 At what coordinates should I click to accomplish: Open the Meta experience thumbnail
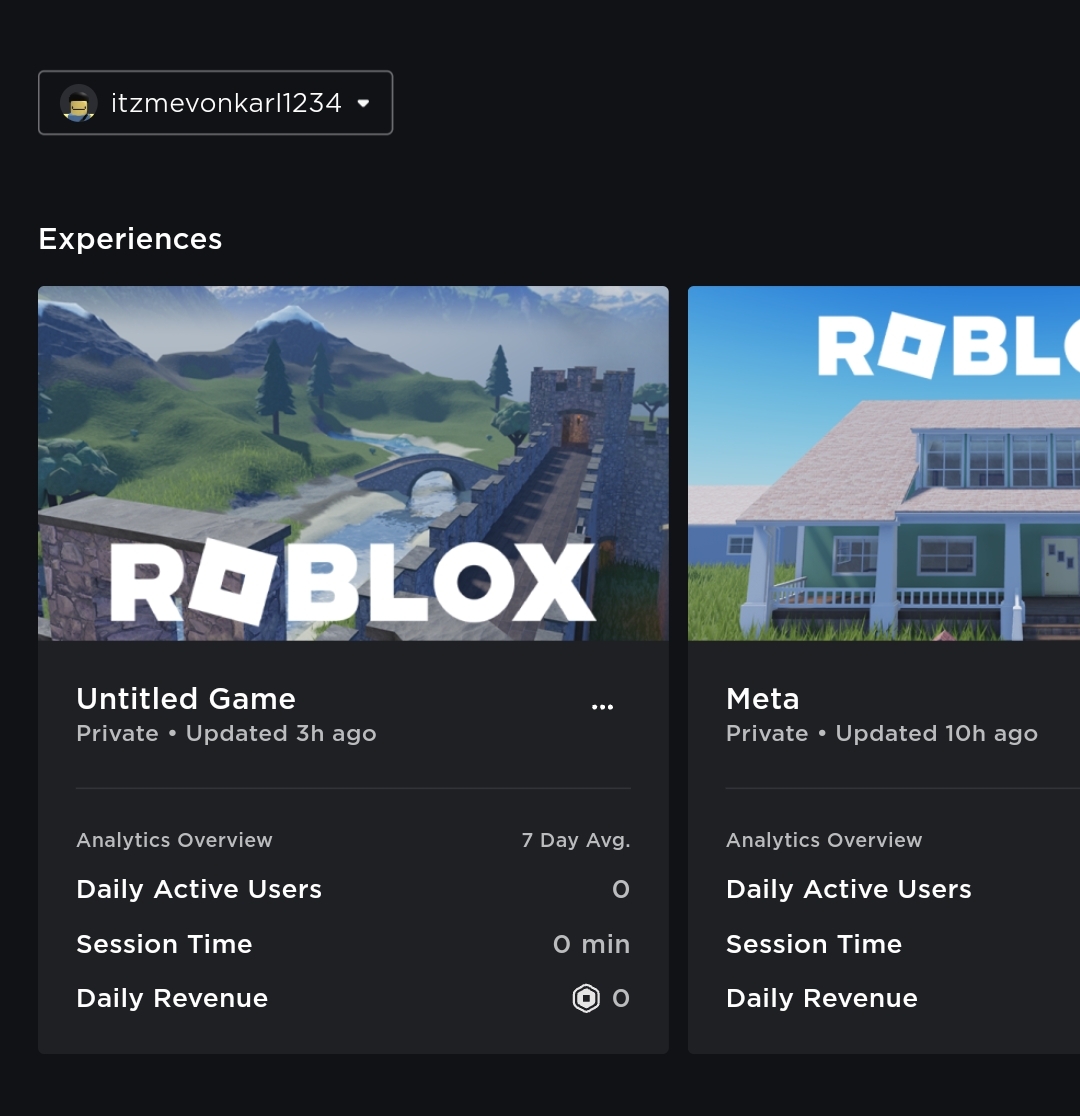tap(884, 463)
